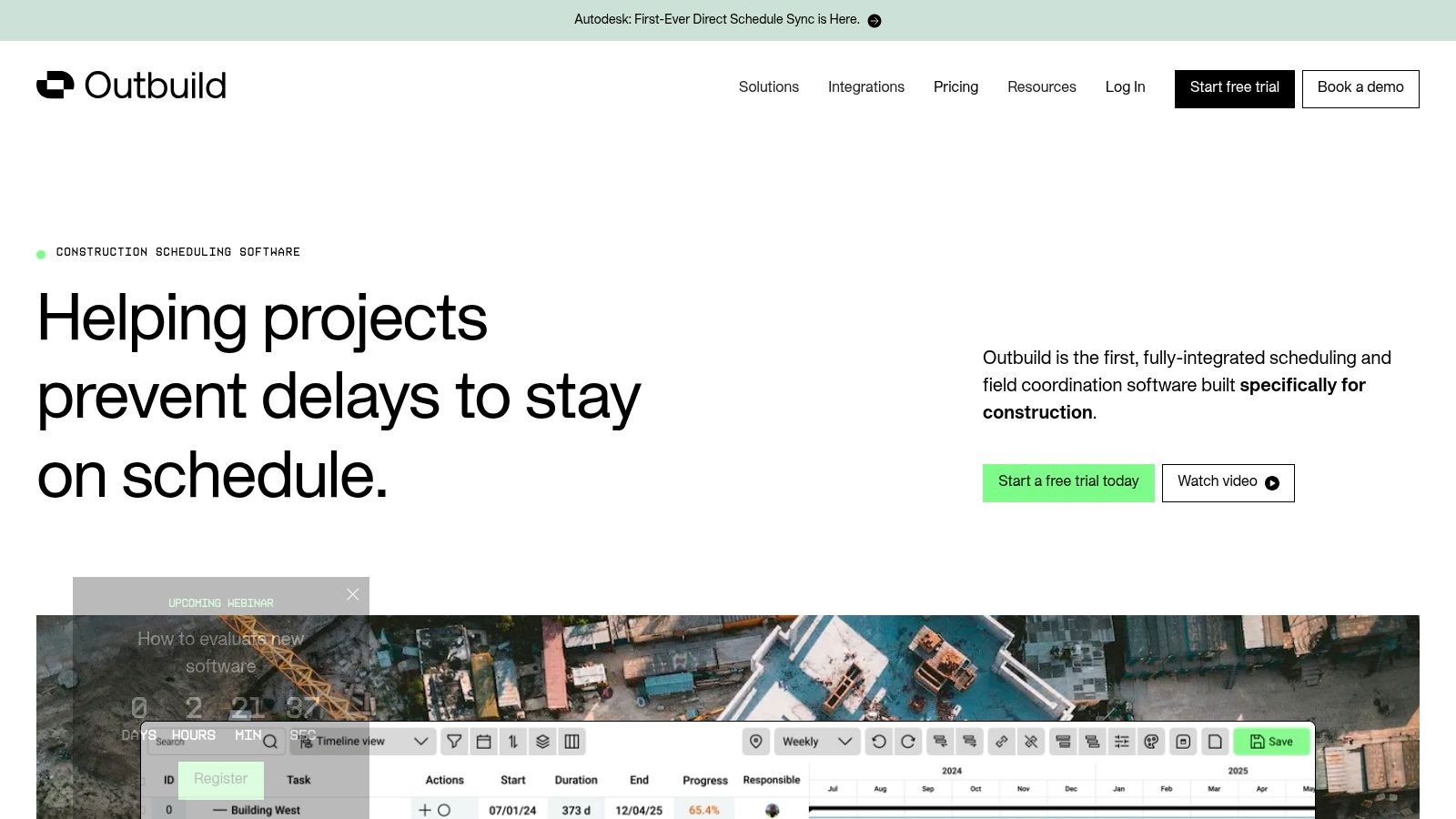This screenshot has width=1456, height=819.
Task: Open the Integrations menu
Action: [866, 87]
